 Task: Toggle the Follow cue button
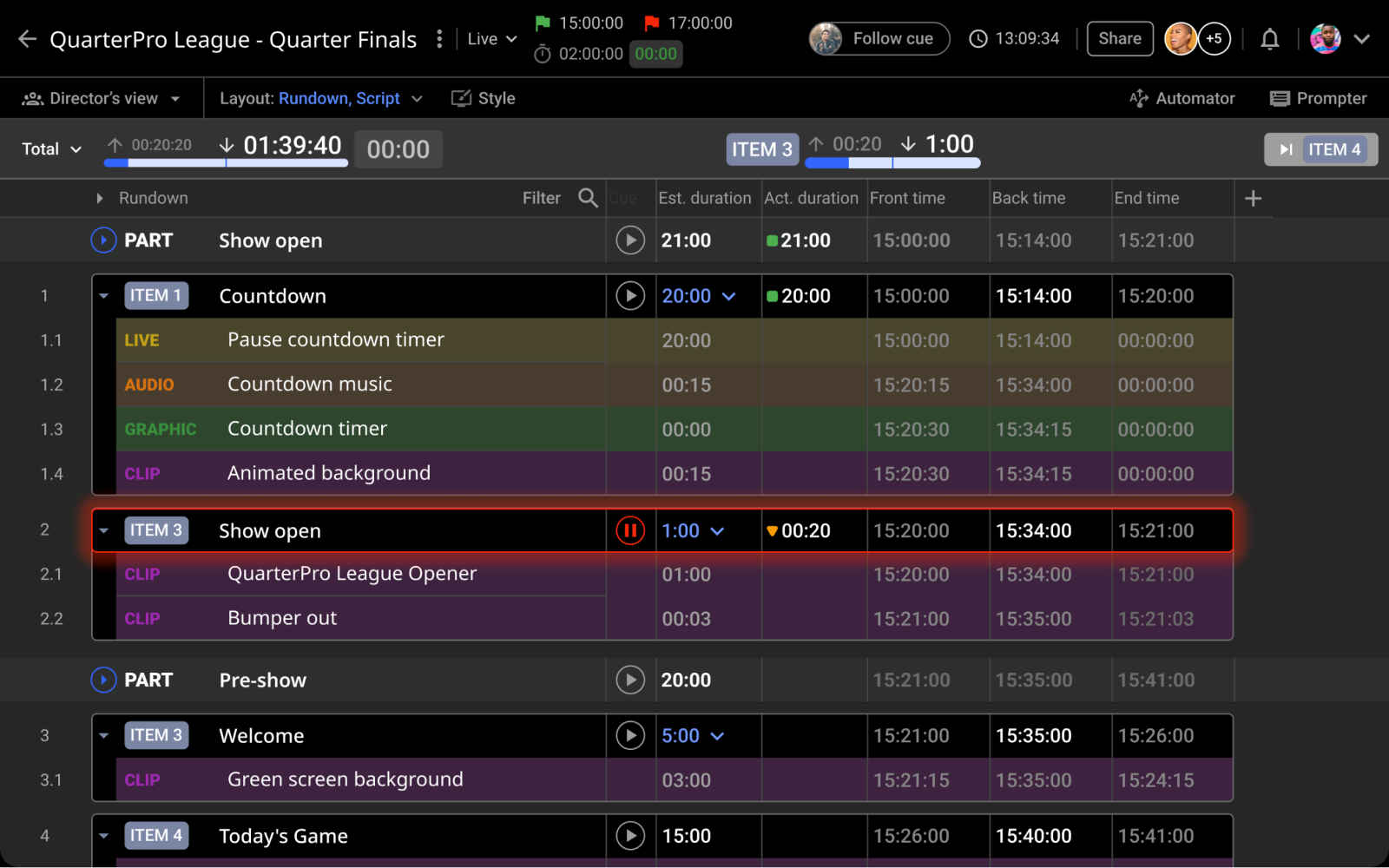click(879, 39)
